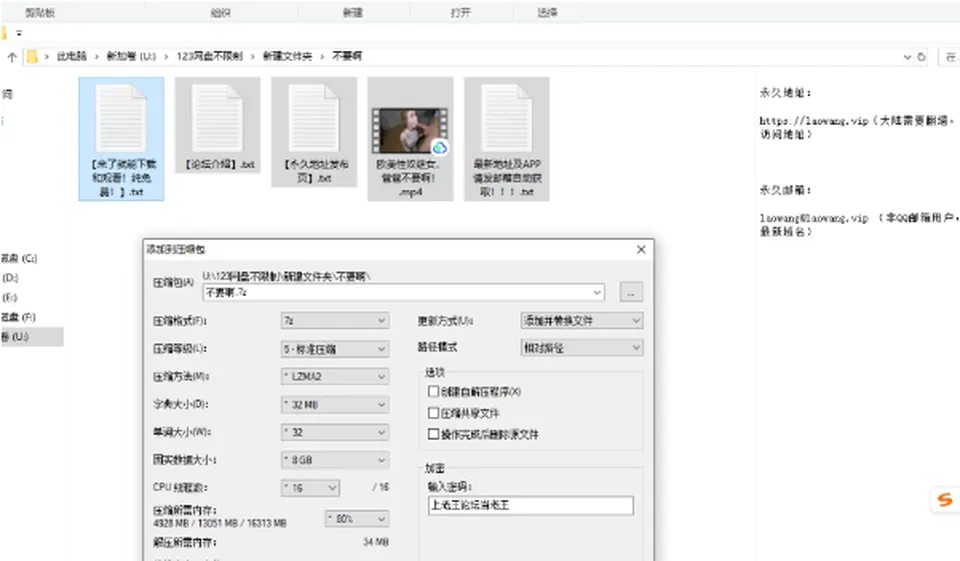The width and height of the screenshot is (960, 561).
Task: Click 新加卷 (U:) in the breadcrumb
Action: pos(131,56)
